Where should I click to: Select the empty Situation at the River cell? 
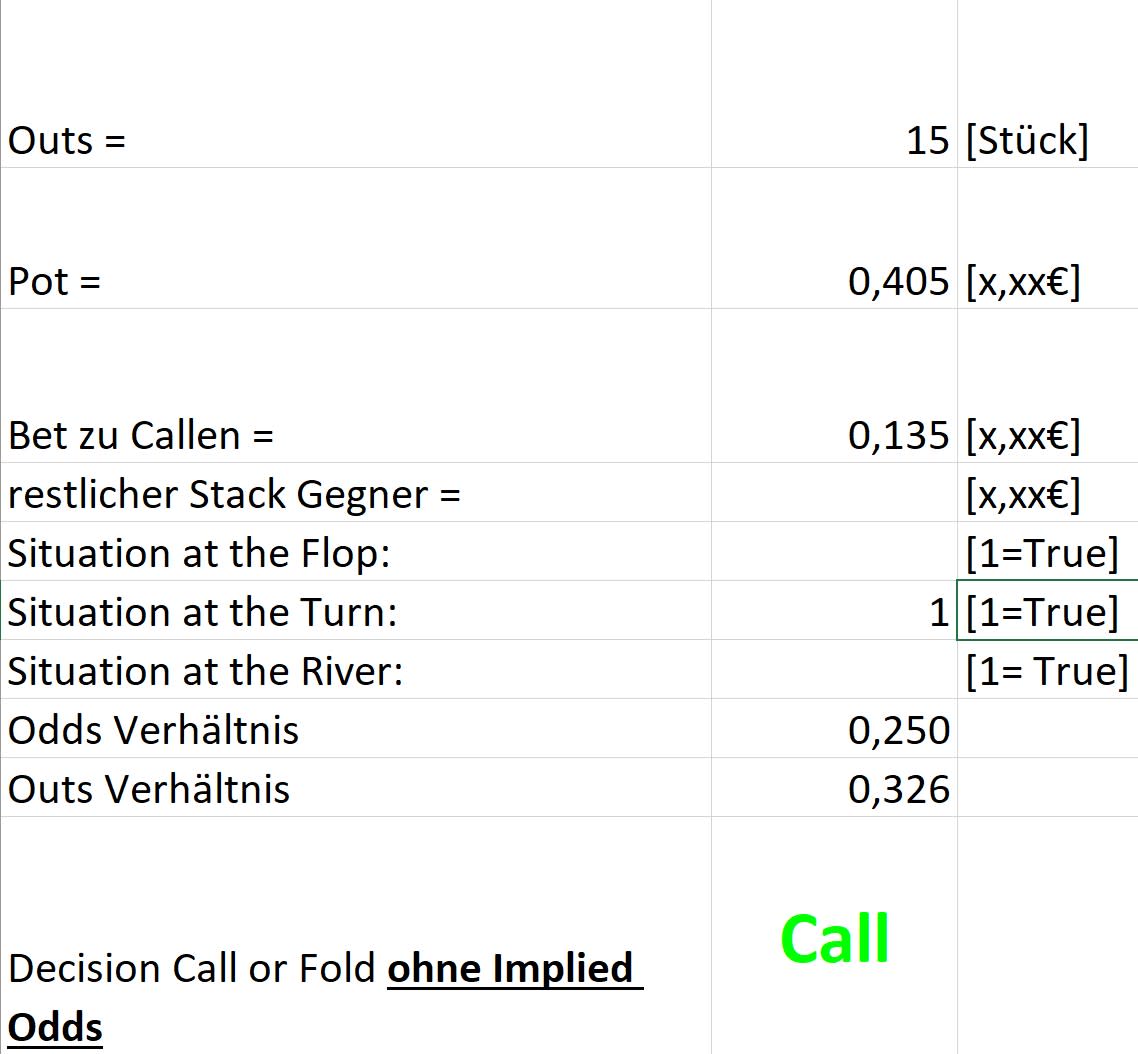[x=834, y=669]
